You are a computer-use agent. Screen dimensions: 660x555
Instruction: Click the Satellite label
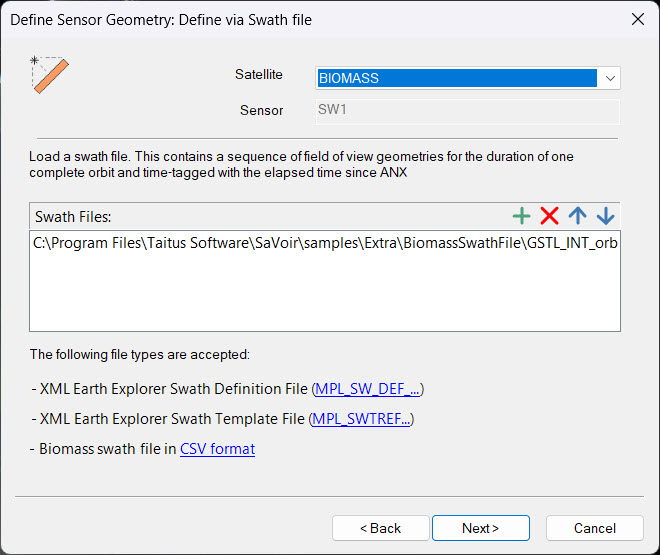[x=258, y=75]
